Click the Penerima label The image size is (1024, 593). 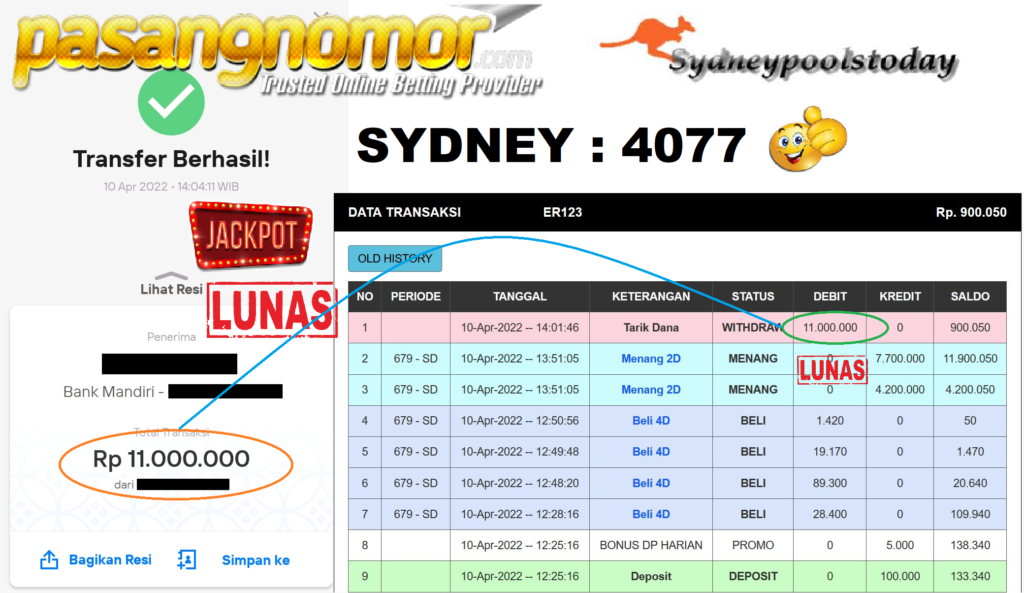(x=171, y=337)
